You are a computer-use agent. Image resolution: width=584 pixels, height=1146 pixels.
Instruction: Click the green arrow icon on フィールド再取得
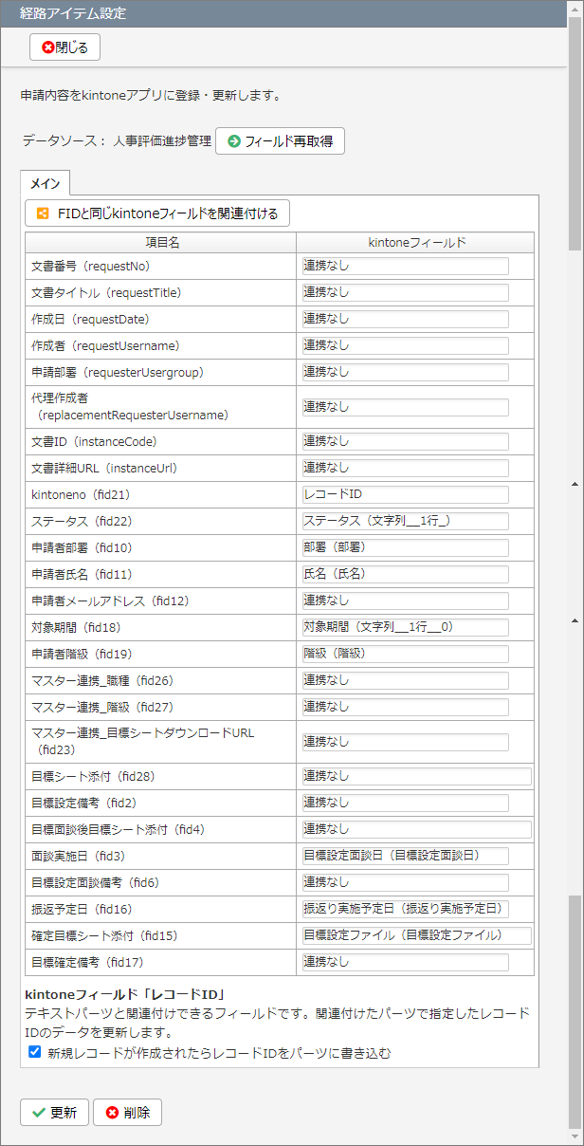(x=234, y=141)
